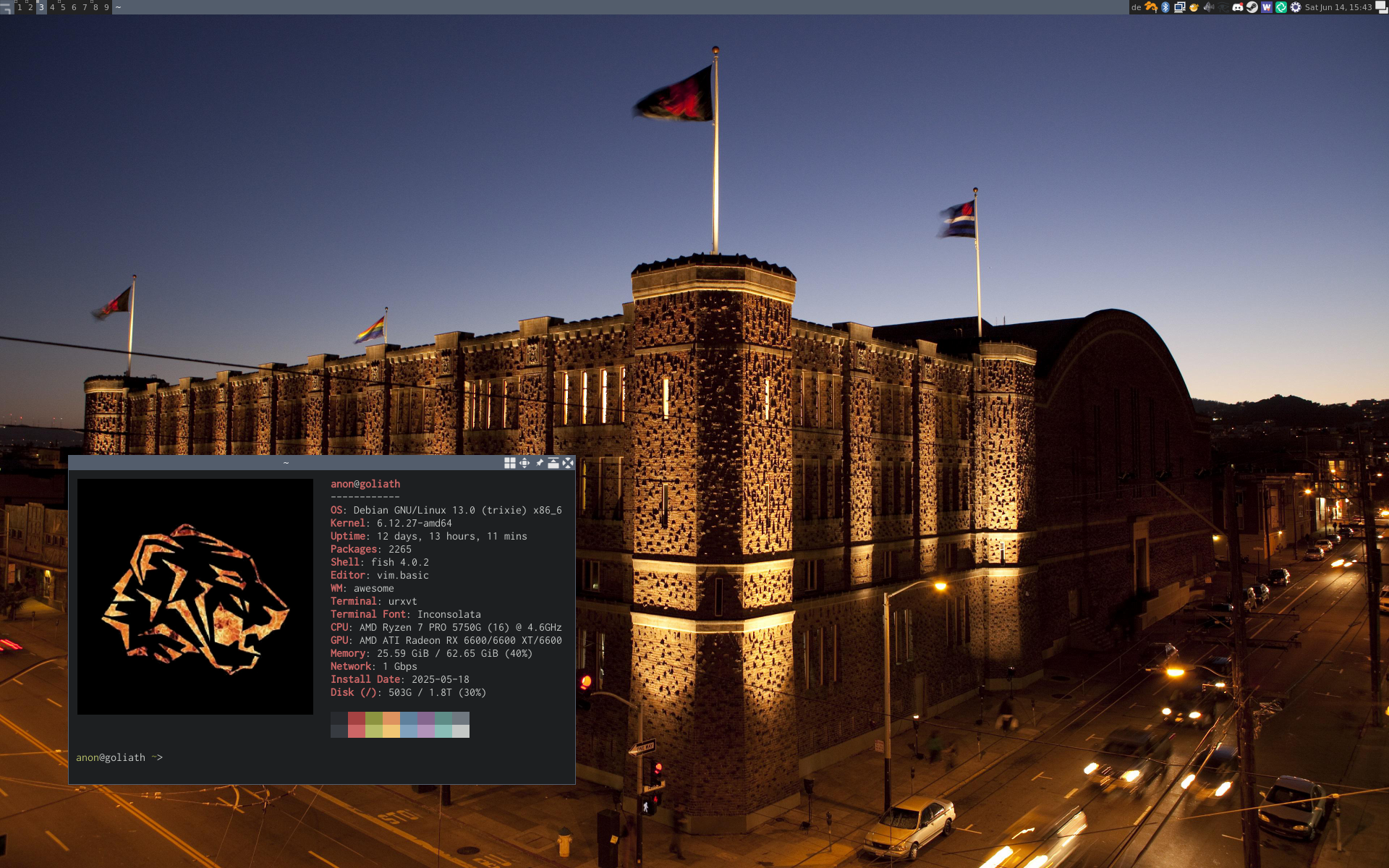Click the CPU line 'AMD Ryzen 7 PRO 5750G'
This screenshot has height=868, width=1389.
446,627
